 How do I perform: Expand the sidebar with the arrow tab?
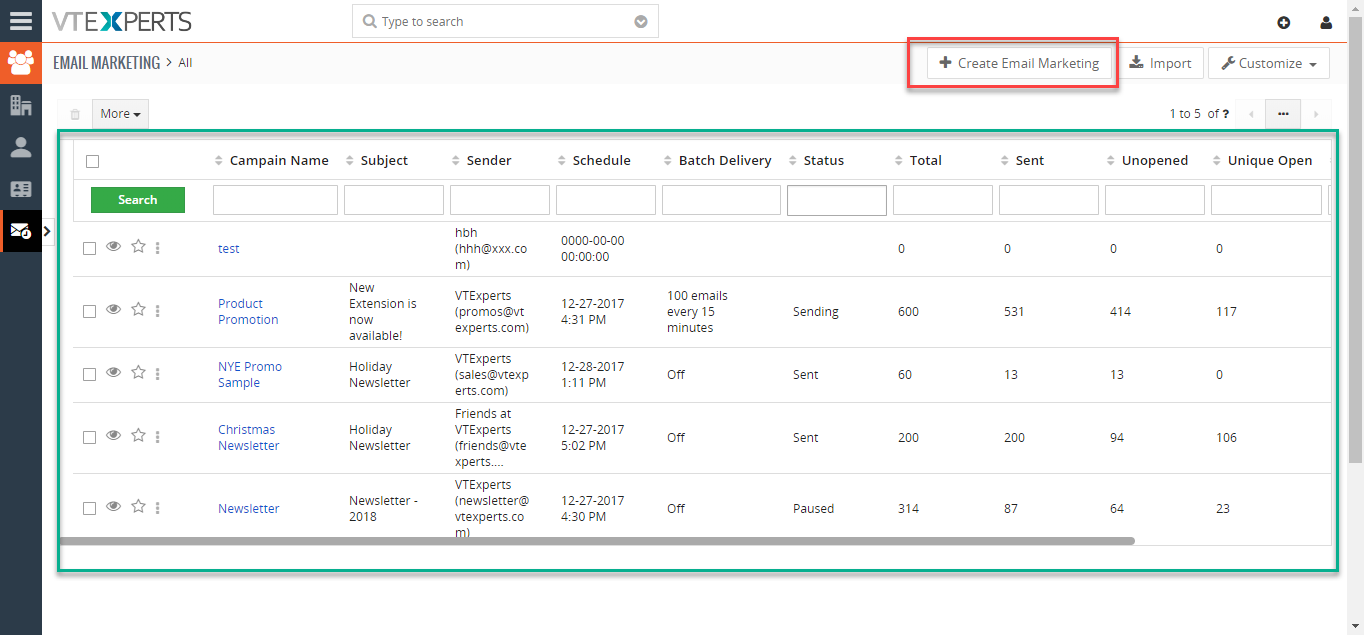[47, 231]
